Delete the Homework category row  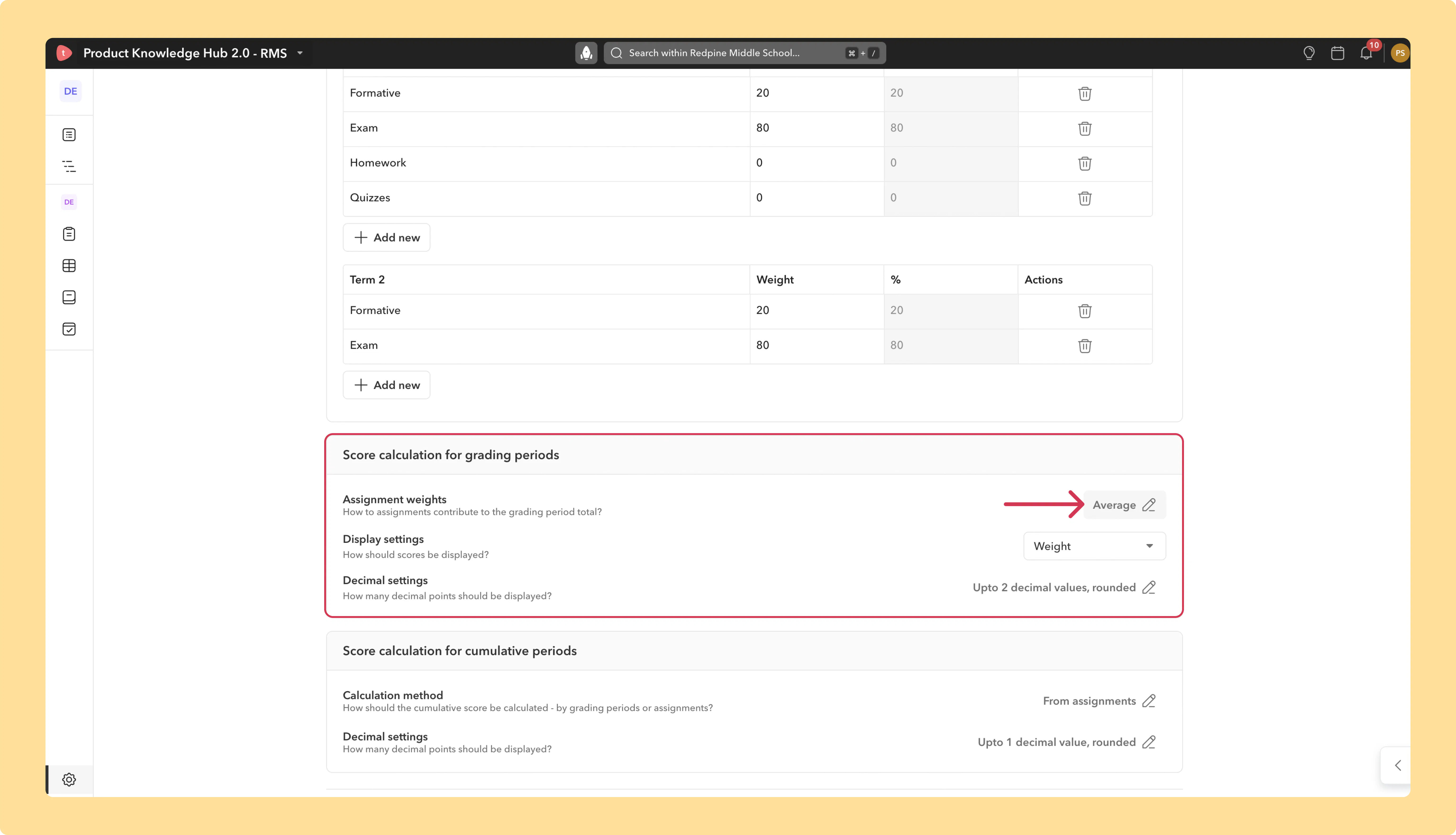(x=1084, y=163)
